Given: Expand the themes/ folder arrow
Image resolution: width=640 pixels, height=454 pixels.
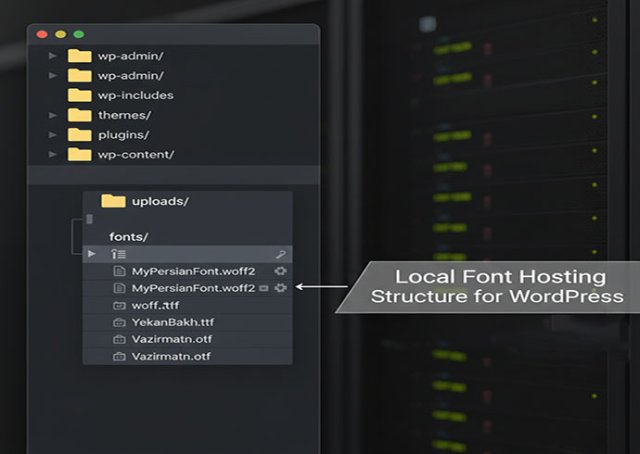Looking at the screenshot, I should [53, 115].
